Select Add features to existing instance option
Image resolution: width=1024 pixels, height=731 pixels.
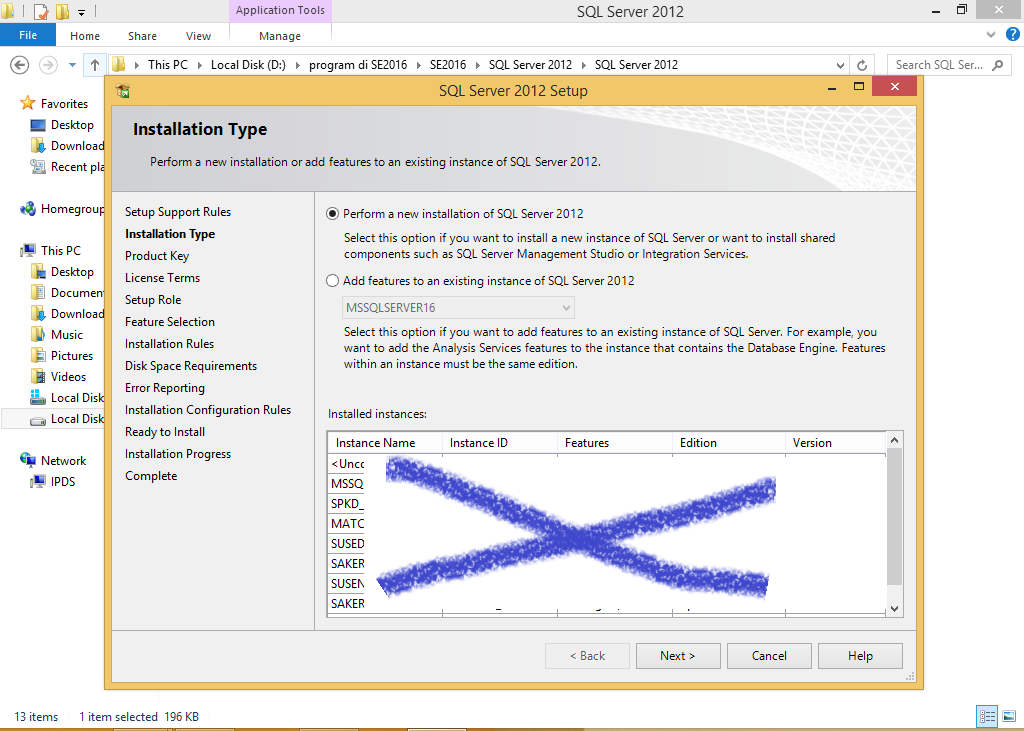(332, 280)
